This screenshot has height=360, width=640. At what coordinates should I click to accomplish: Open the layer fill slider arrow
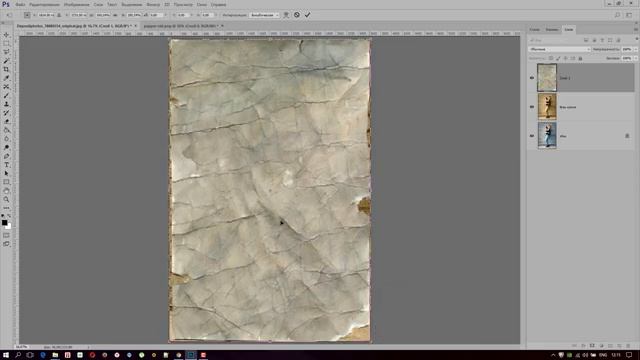coord(636,58)
